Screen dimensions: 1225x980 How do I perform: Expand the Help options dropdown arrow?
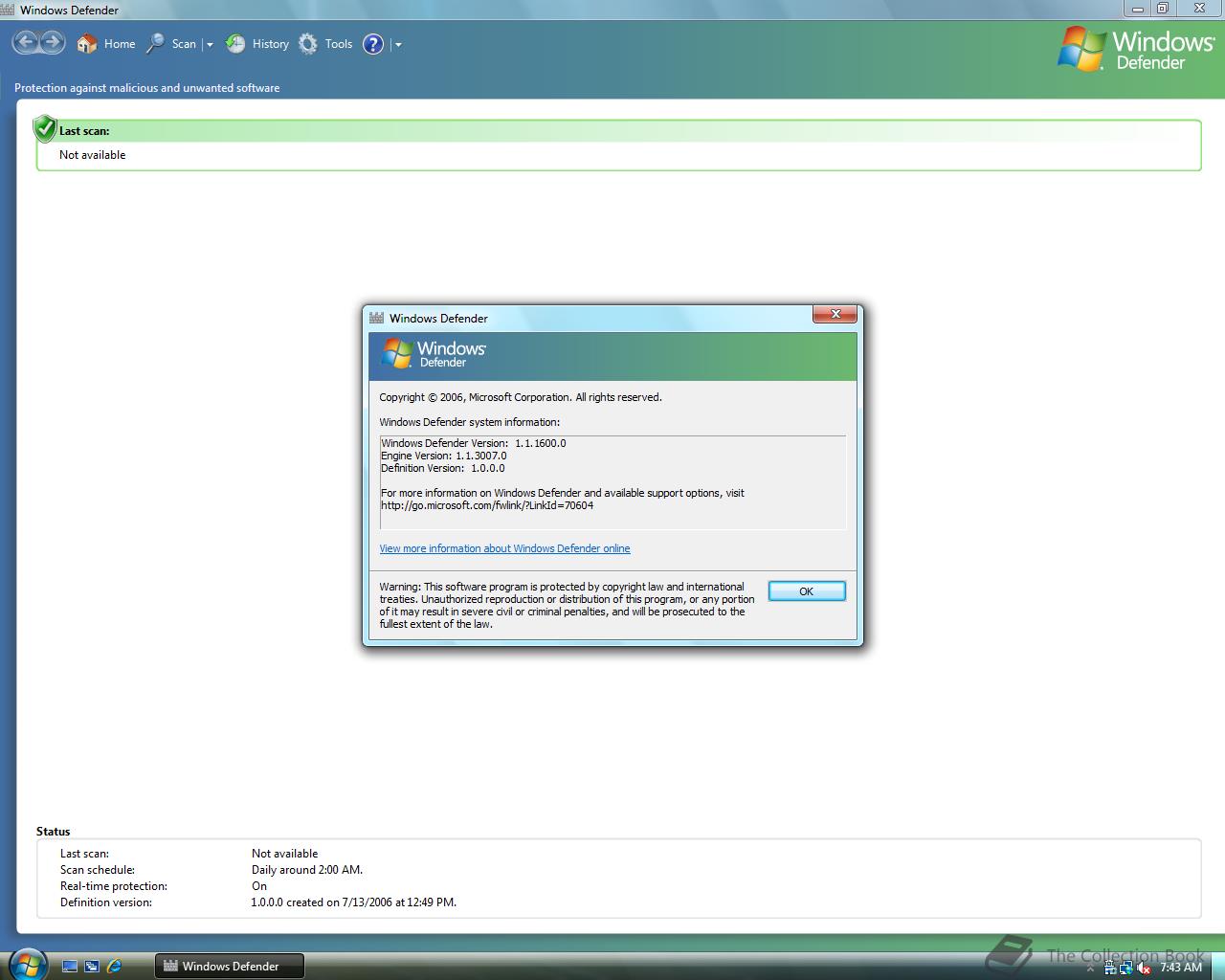398,44
